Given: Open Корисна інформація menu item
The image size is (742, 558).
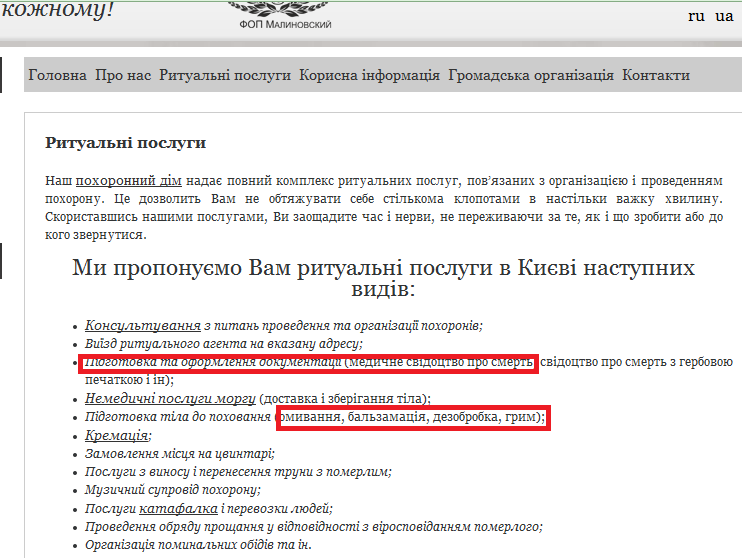Looking at the screenshot, I should (x=369, y=75).
